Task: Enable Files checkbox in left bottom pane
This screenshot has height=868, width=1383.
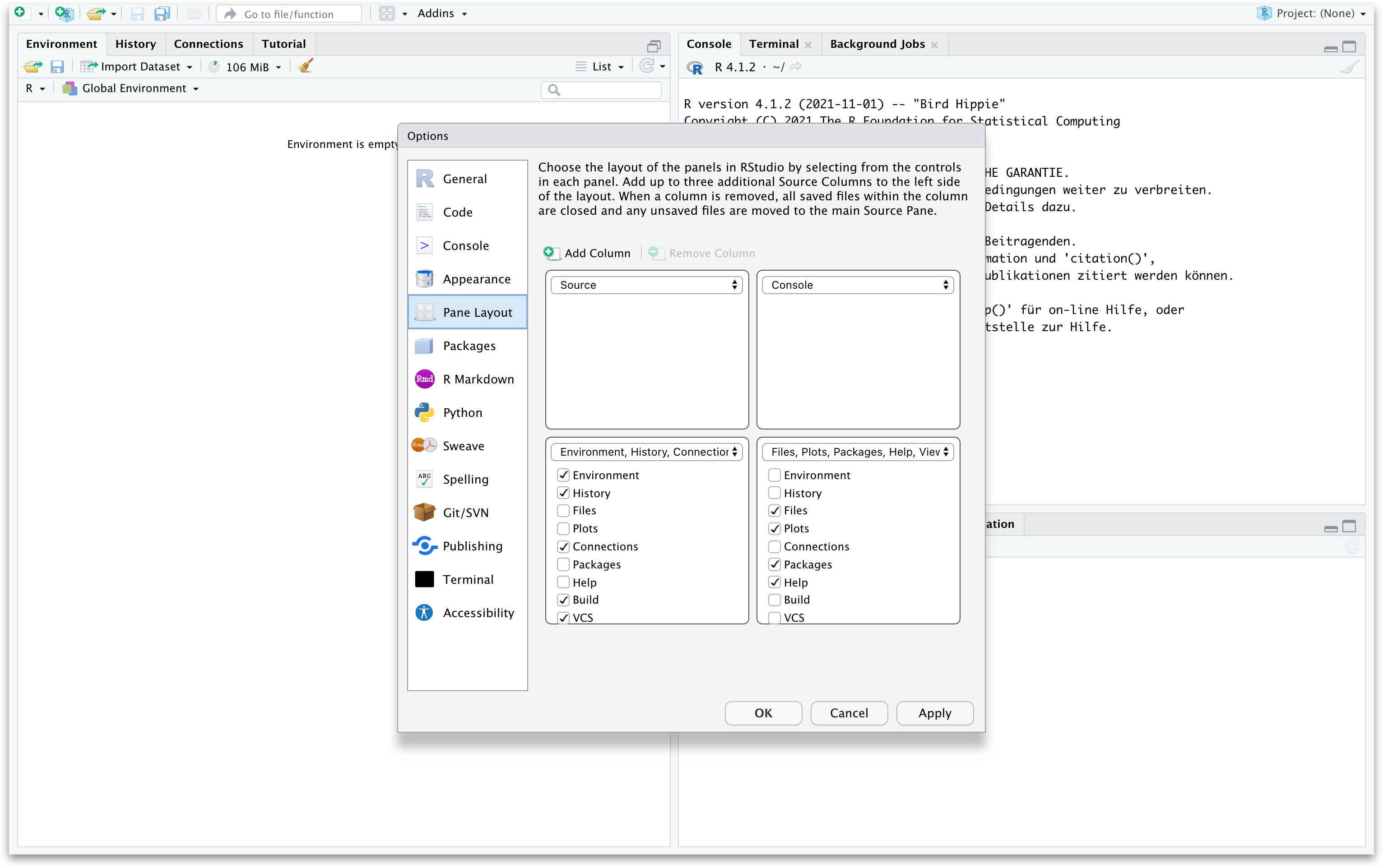Action: tap(563, 510)
